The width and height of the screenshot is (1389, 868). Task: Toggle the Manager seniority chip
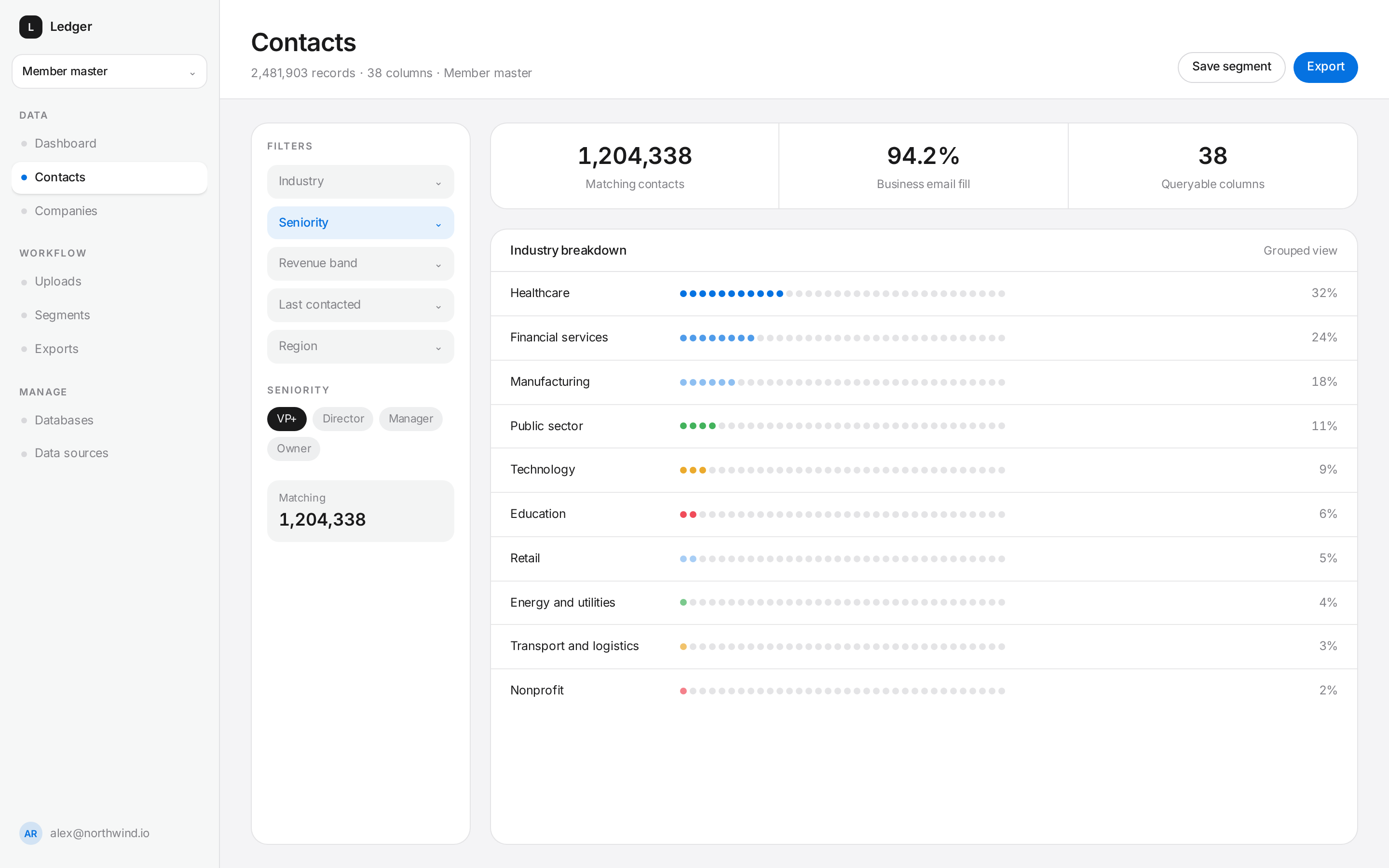pos(410,419)
